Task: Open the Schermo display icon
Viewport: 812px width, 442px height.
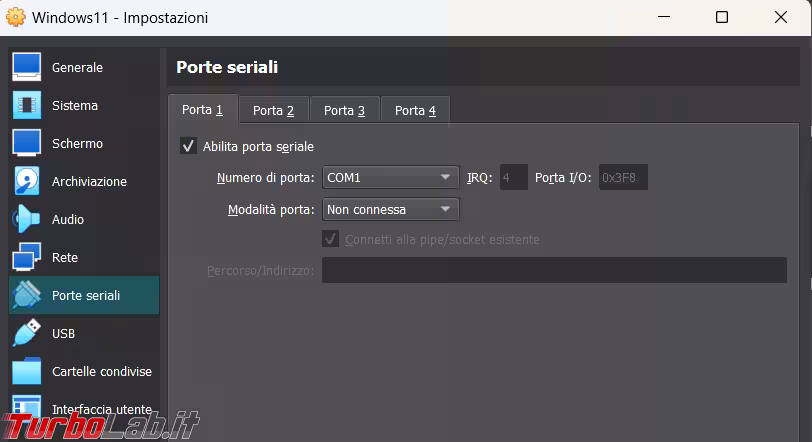Action: [x=27, y=143]
